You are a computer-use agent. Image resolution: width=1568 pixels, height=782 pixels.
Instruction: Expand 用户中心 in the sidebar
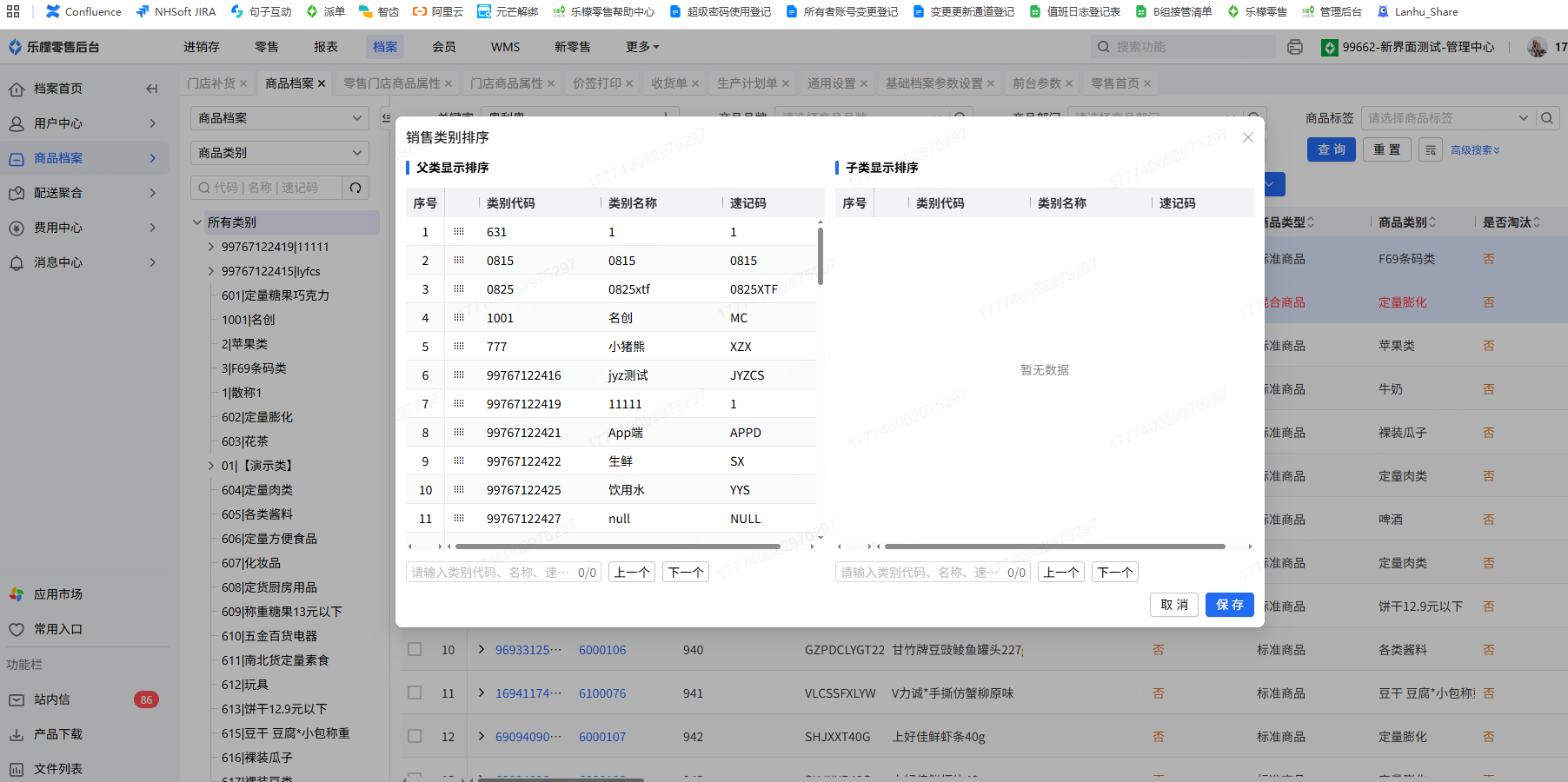pyautogui.click(x=83, y=123)
